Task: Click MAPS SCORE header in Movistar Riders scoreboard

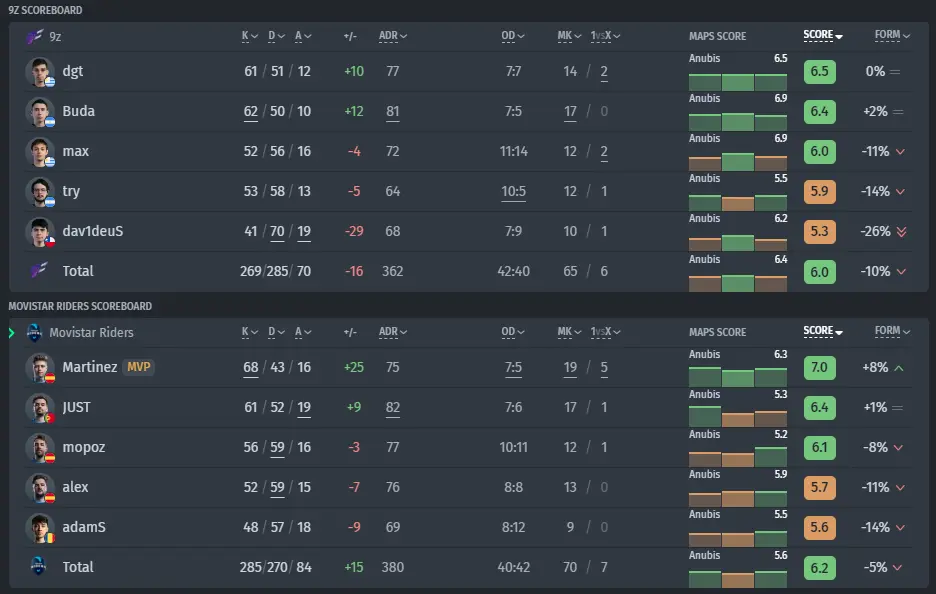Action: pyautogui.click(x=718, y=333)
